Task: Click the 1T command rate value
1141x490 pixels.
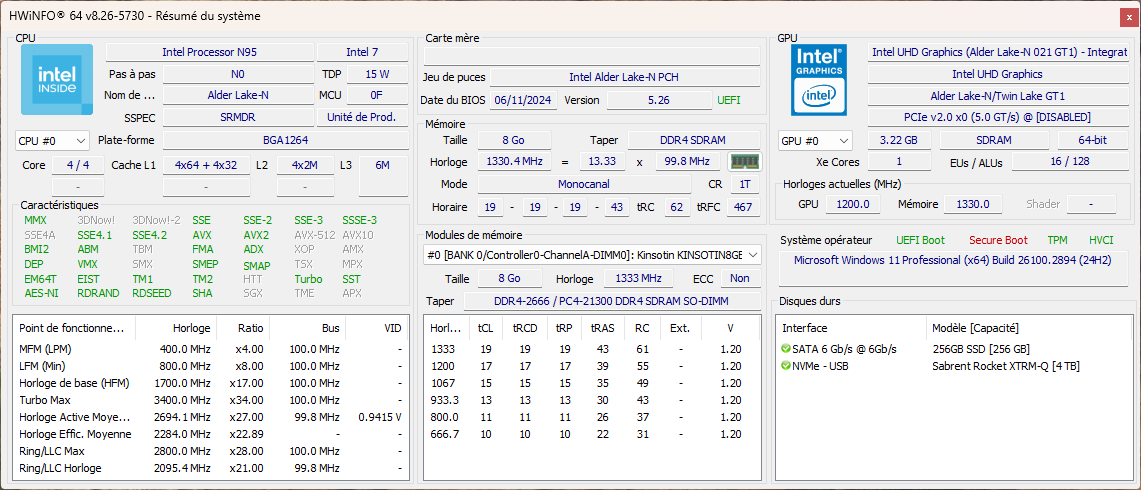Action: tap(744, 184)
